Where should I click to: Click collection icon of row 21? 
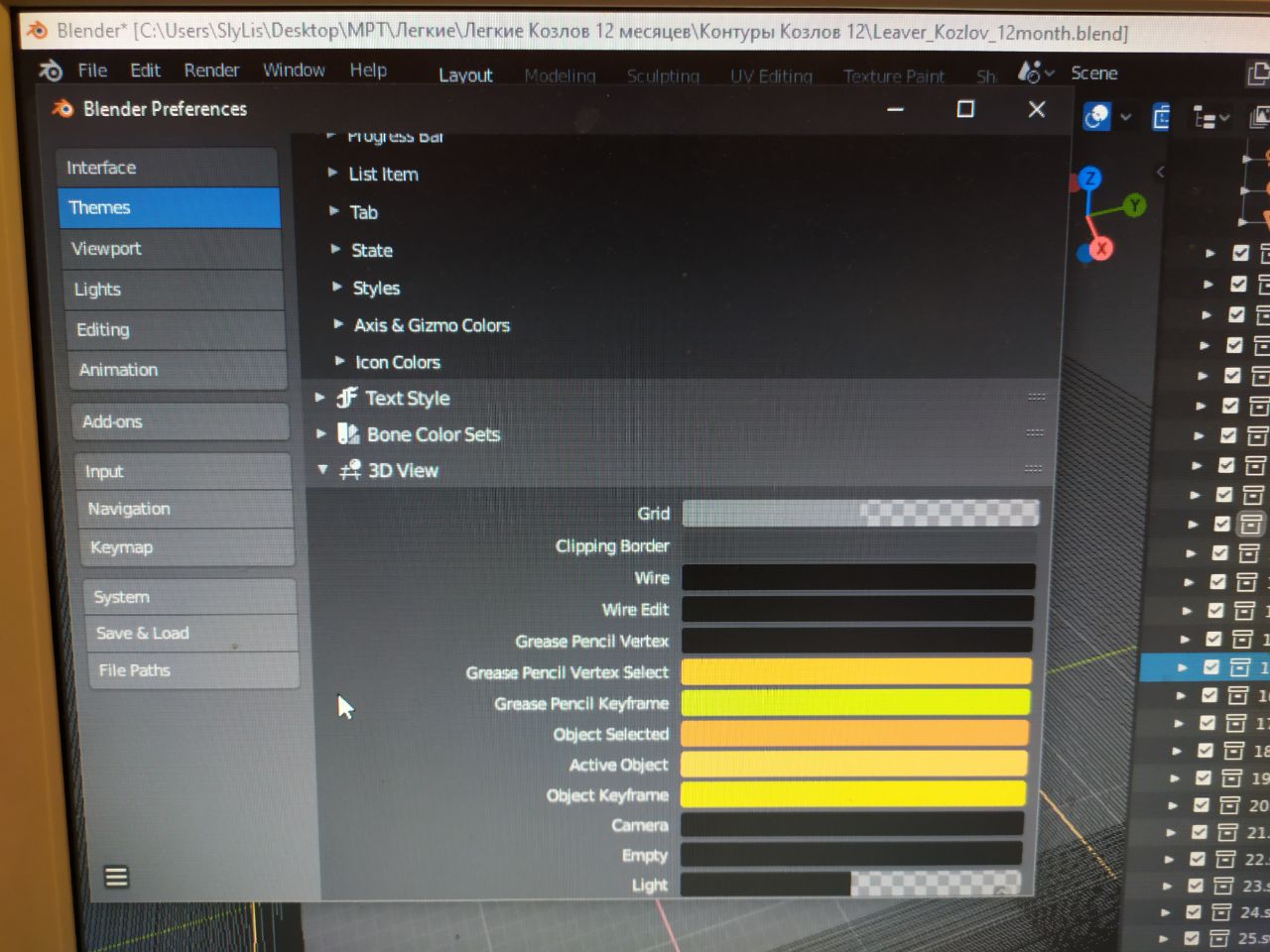[x=1227, y=832]
